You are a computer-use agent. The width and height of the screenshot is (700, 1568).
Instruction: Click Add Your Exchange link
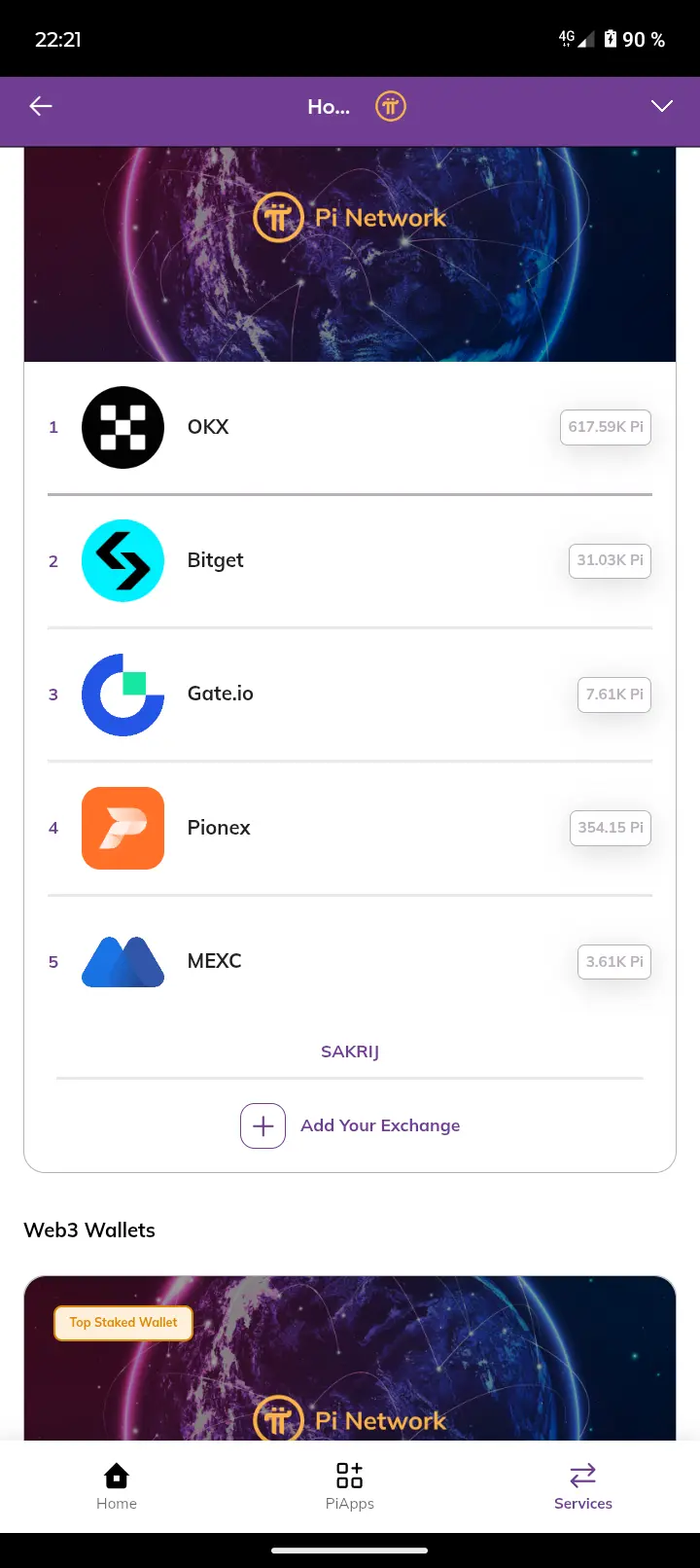380,1125
